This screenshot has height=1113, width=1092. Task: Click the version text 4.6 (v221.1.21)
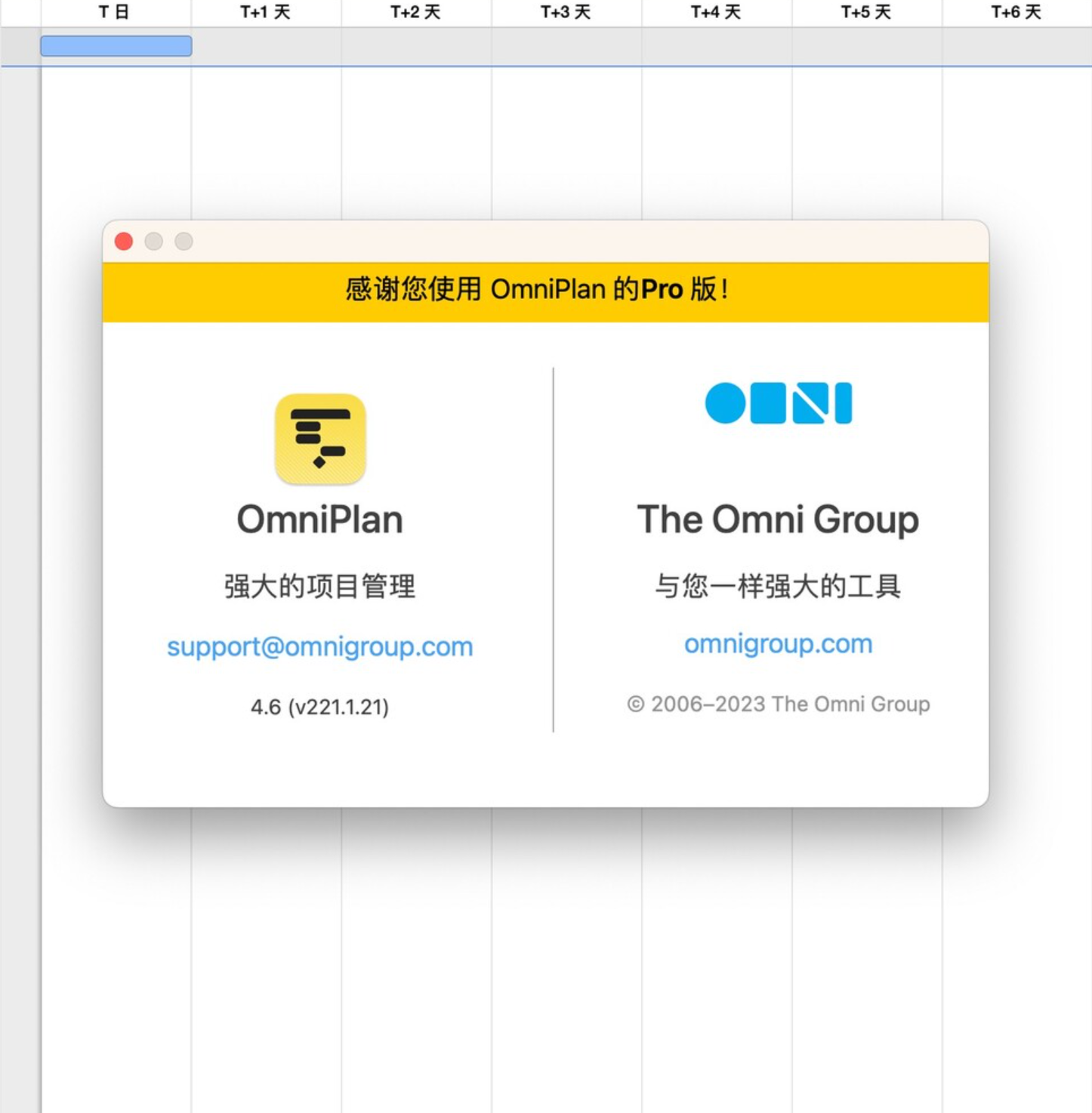[320, 707]
